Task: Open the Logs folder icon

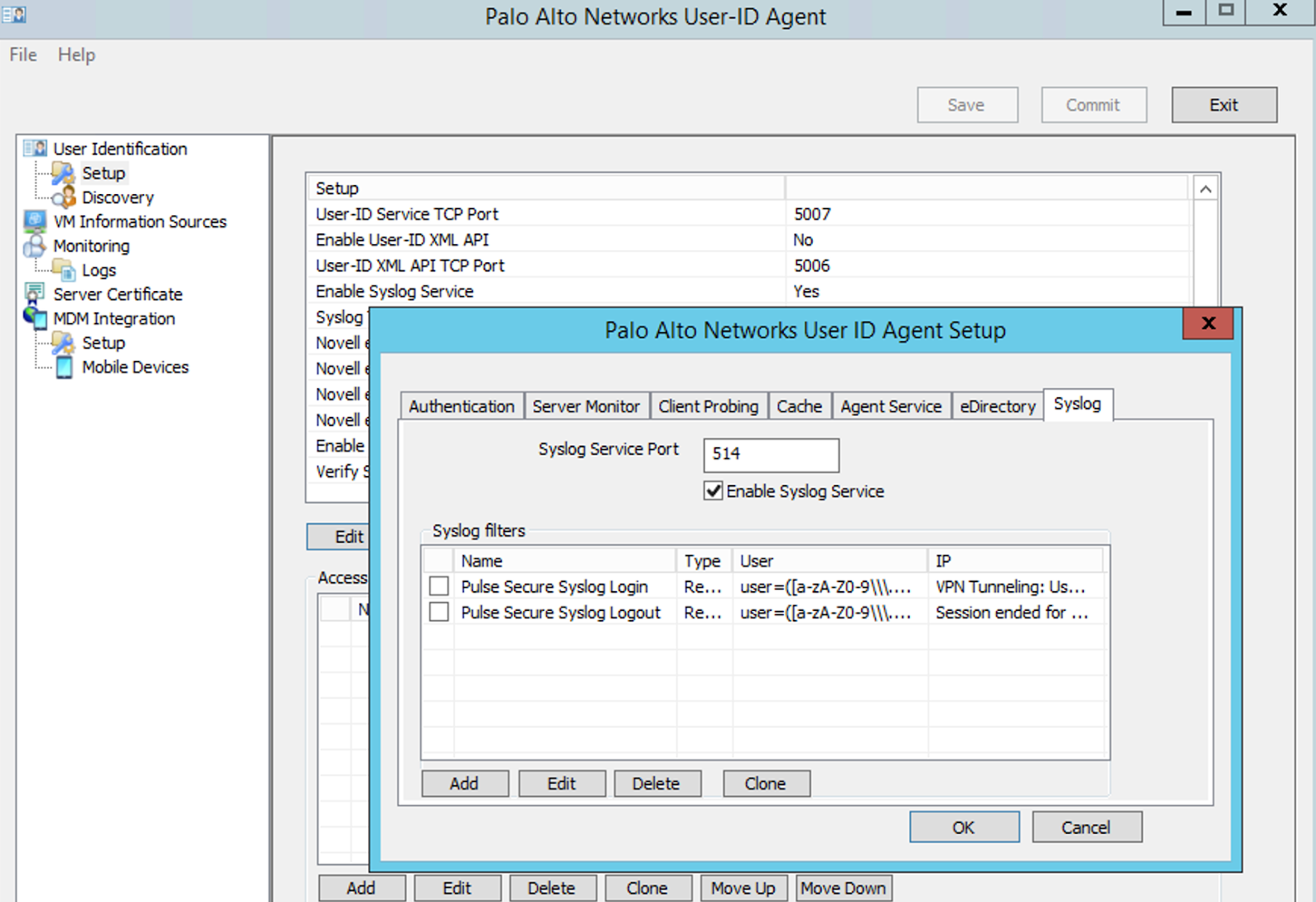Action: coord(66,270)
